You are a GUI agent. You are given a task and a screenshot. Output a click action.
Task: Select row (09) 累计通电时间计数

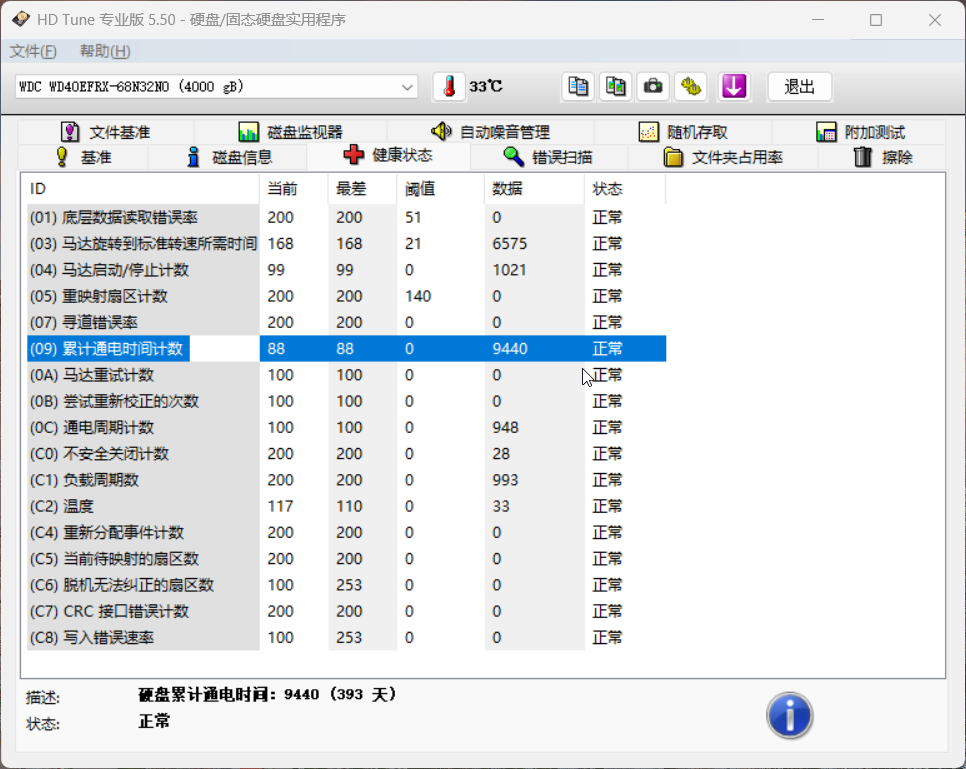[x=347, y=349]
